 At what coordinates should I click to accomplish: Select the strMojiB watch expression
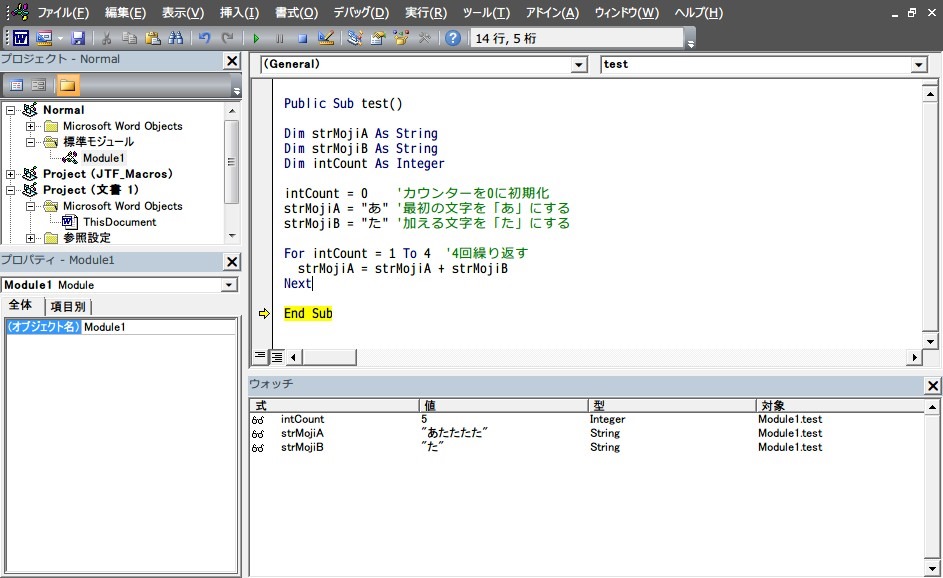point(302,447)
